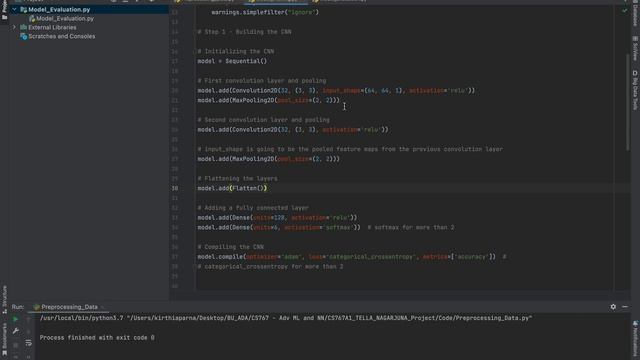Click the editor vertical scrollbar thumb
Screen dimensions: 640x360
pos(628,102)
